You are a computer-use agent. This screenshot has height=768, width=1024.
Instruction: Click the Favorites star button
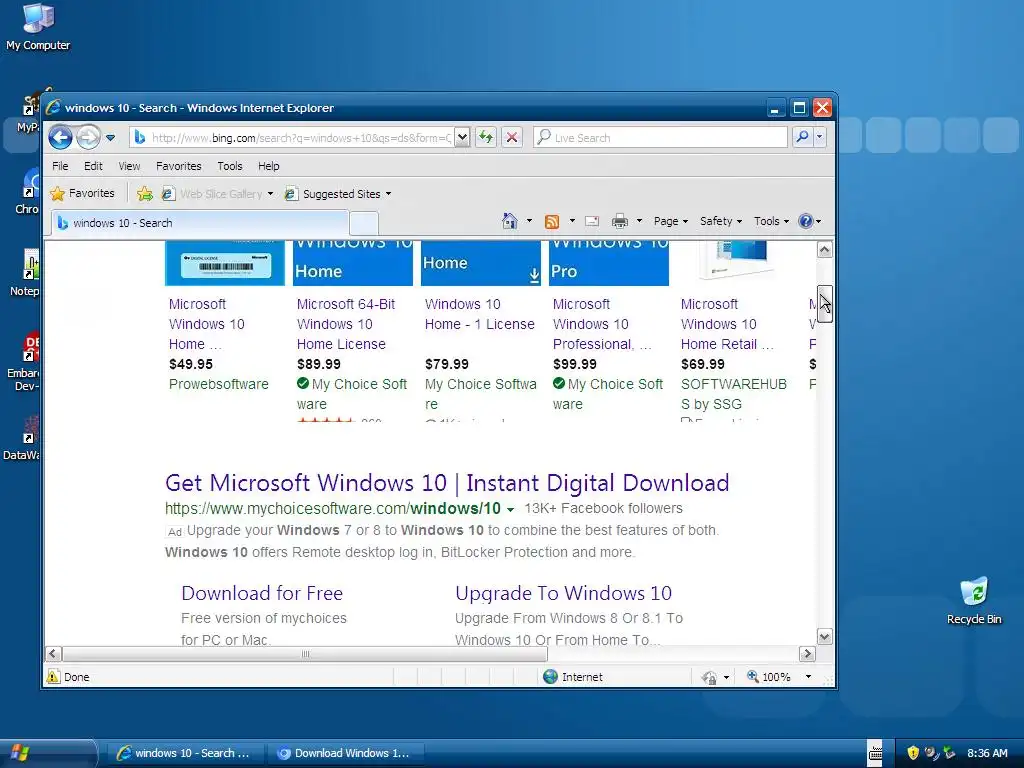[x=83, y=193]
